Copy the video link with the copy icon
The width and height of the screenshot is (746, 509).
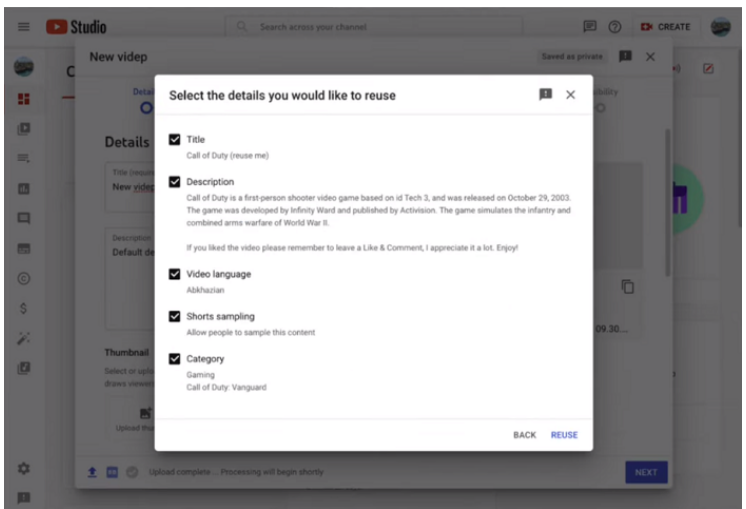click(x=628, y=287)
